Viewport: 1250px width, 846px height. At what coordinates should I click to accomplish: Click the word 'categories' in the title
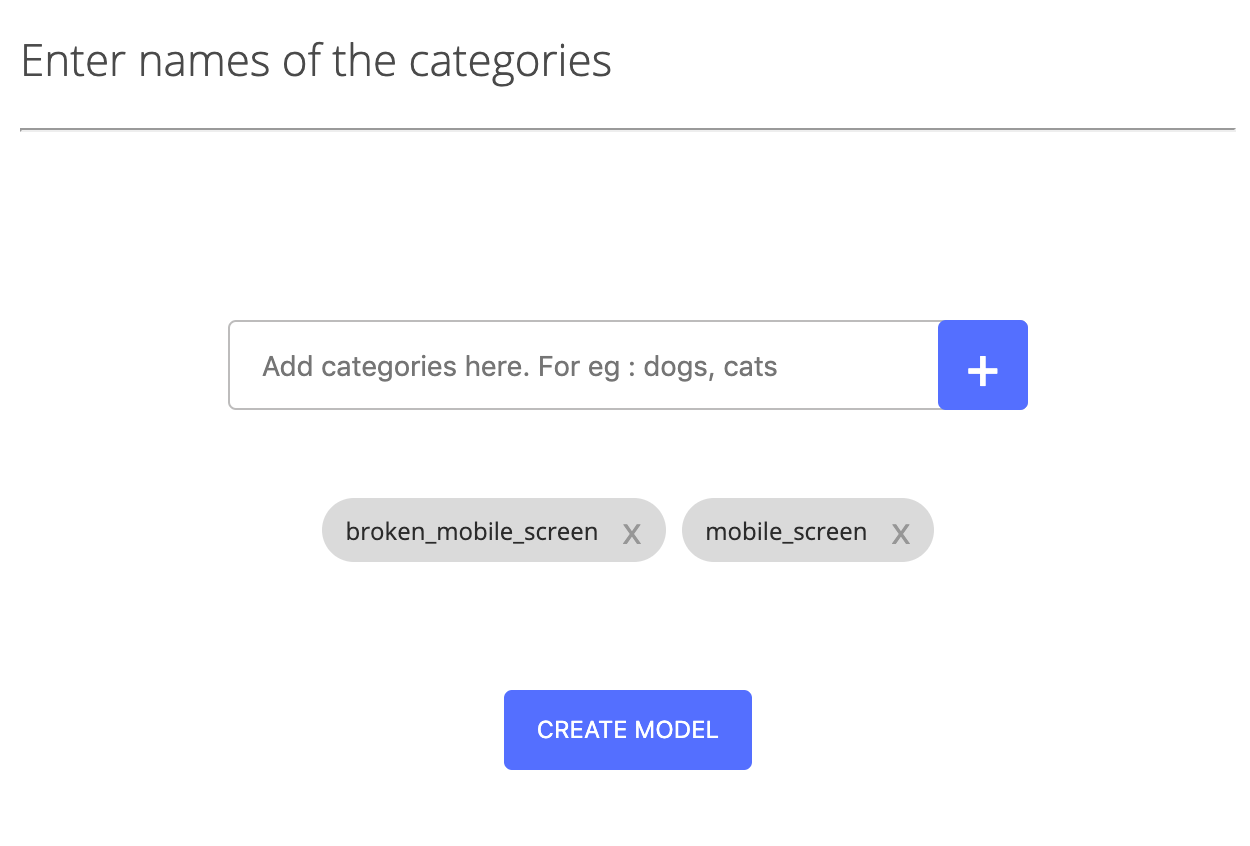coord(510,62)
